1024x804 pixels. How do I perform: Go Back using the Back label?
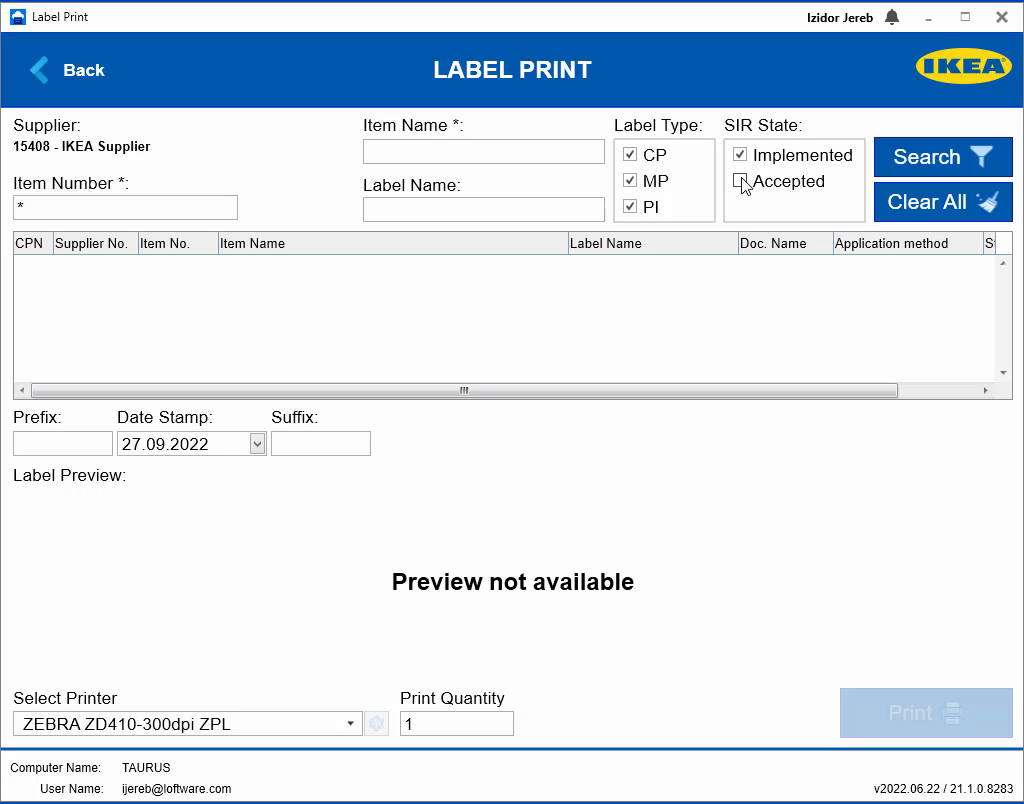[84, 70]
